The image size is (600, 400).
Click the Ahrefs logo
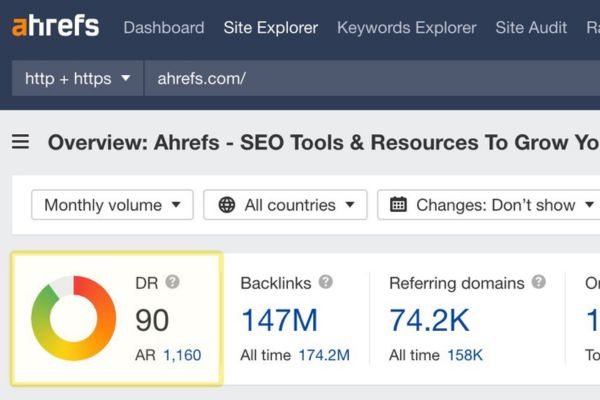point(55,26)
